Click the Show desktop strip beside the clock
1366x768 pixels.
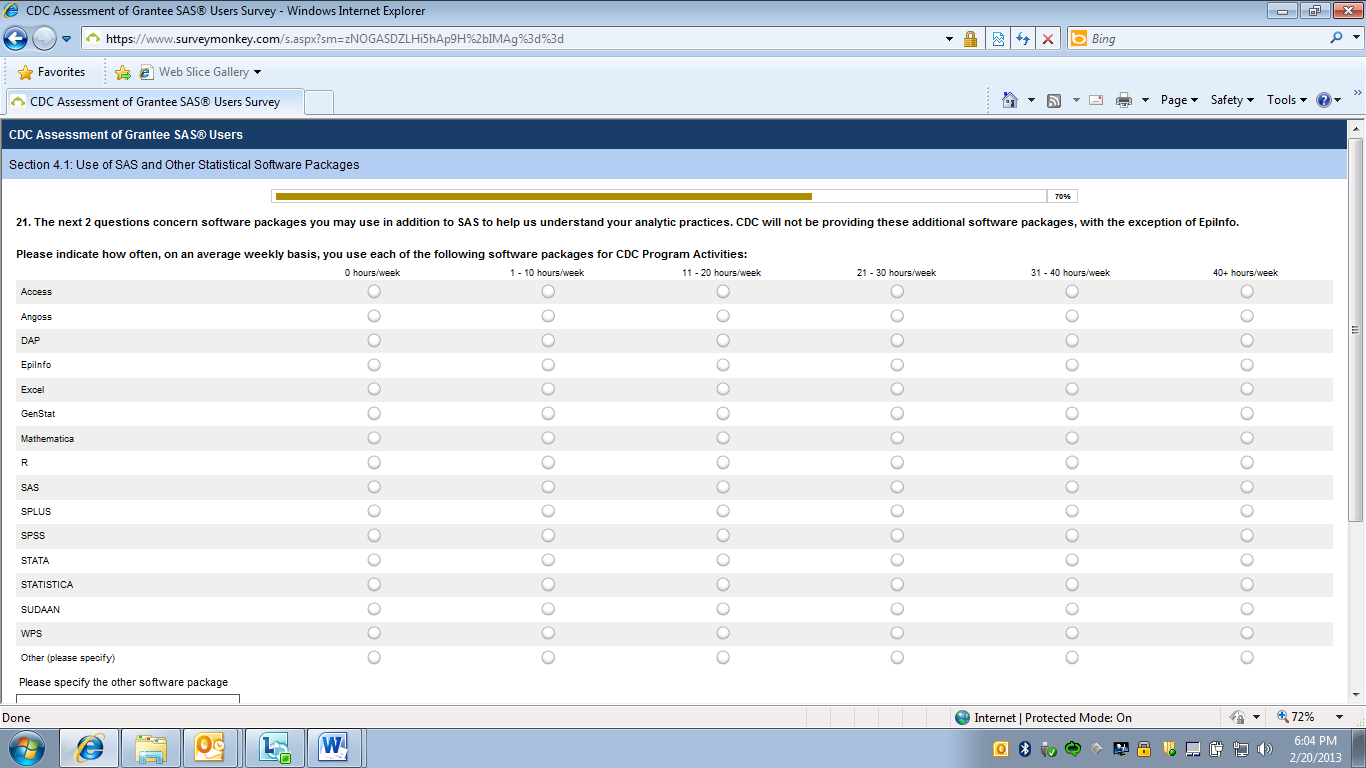coord(1358,748)
